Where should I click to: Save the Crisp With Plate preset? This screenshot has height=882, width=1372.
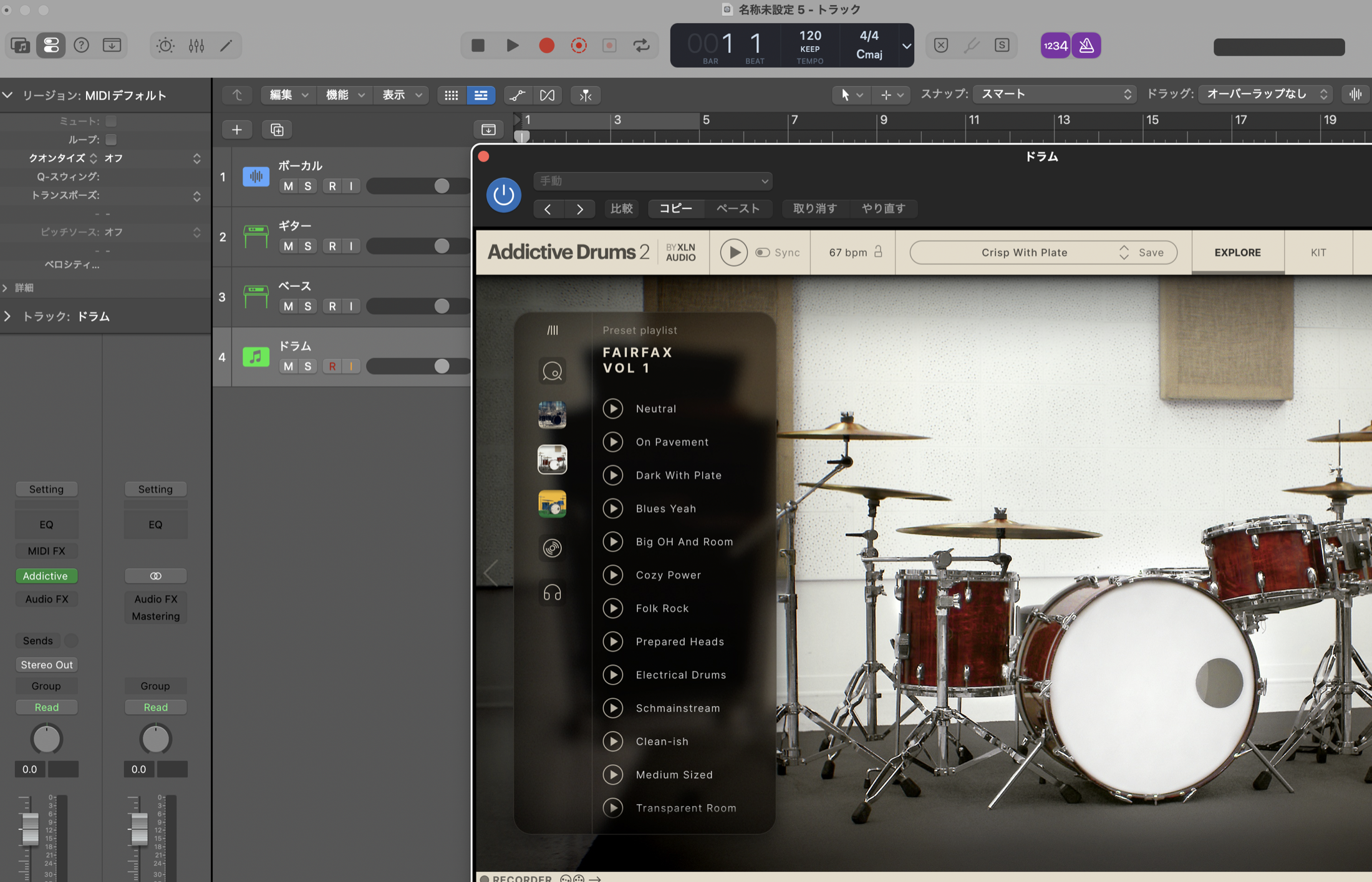(x=1151, y=253)
